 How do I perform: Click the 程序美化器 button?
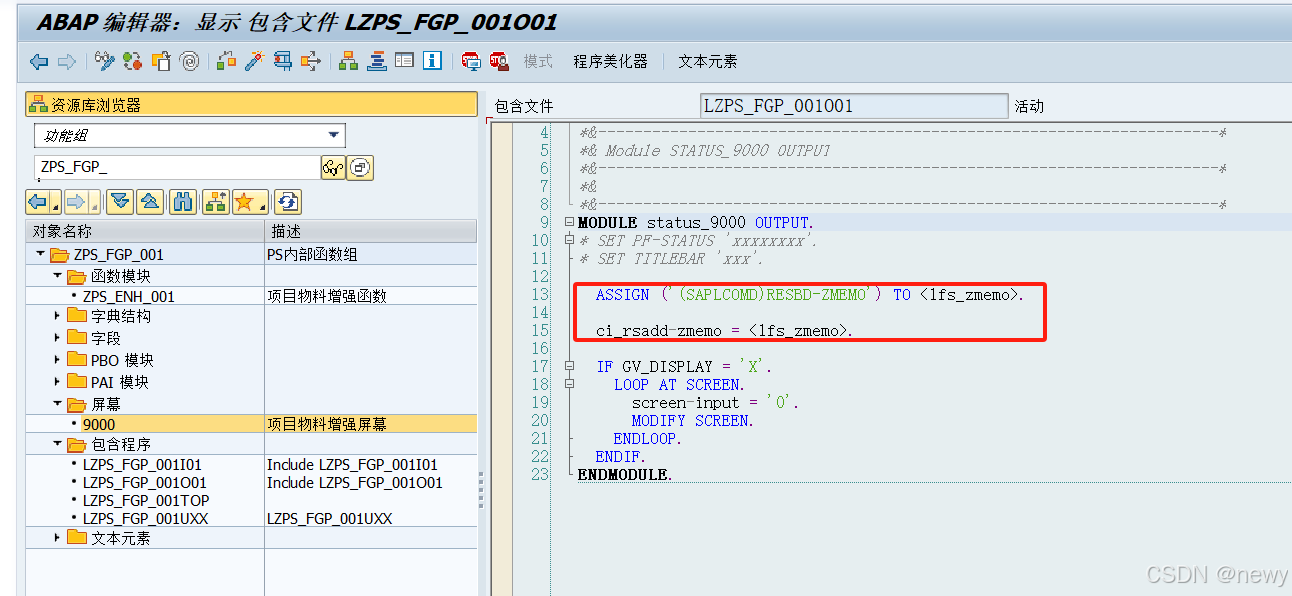[610, 62]
